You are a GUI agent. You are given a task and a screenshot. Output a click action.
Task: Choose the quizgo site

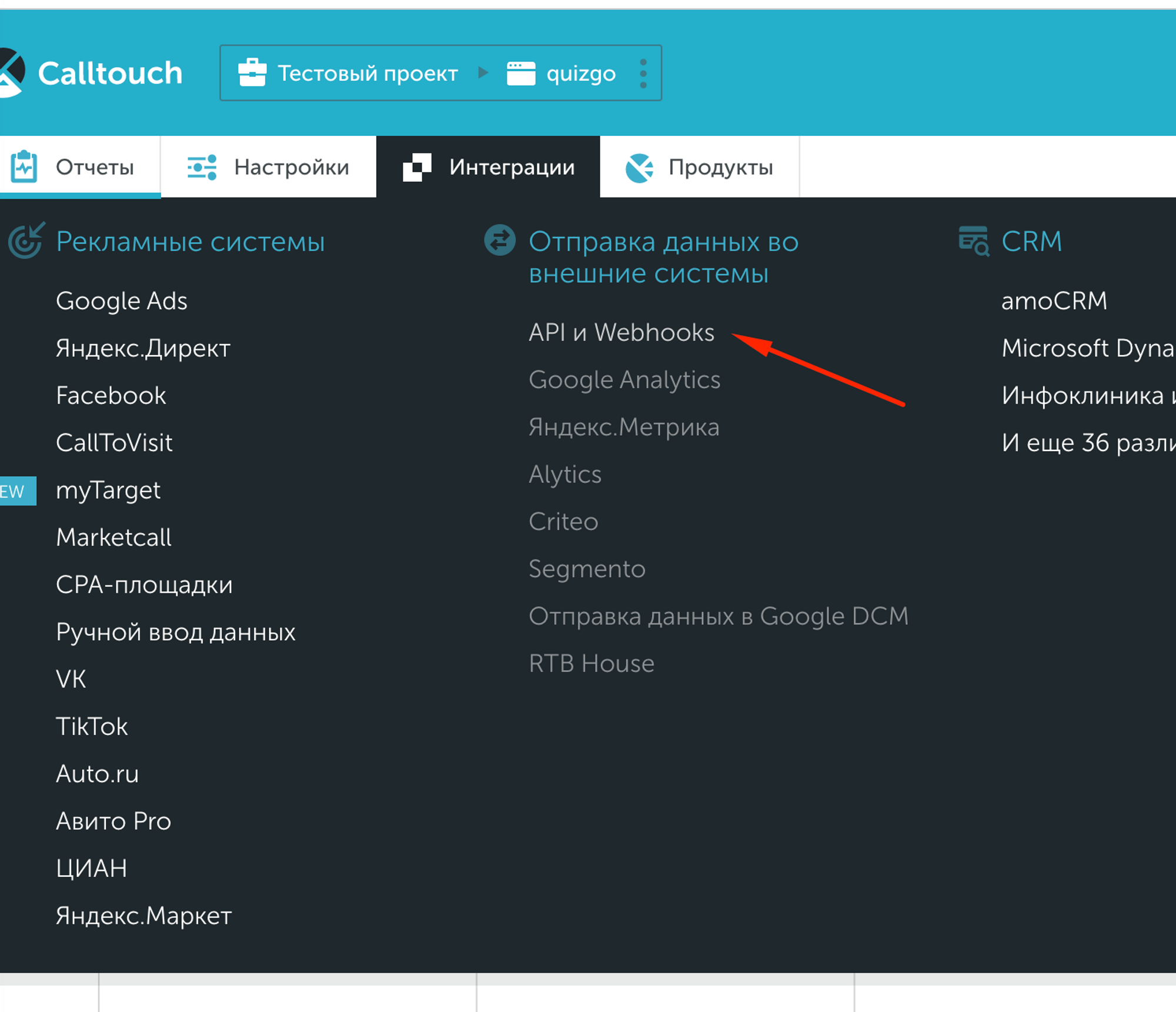[581, 75]
